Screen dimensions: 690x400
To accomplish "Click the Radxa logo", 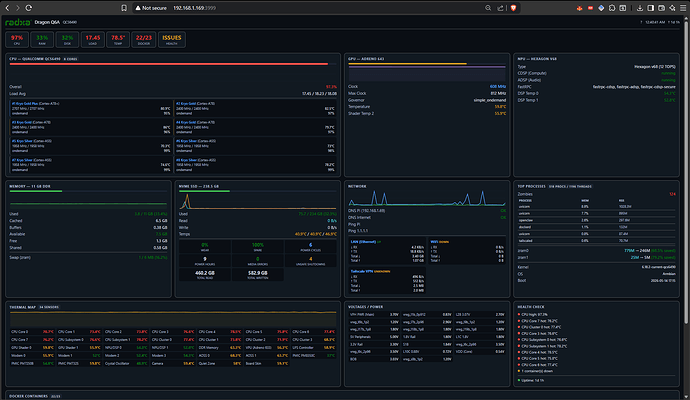I will pos(18,22).
